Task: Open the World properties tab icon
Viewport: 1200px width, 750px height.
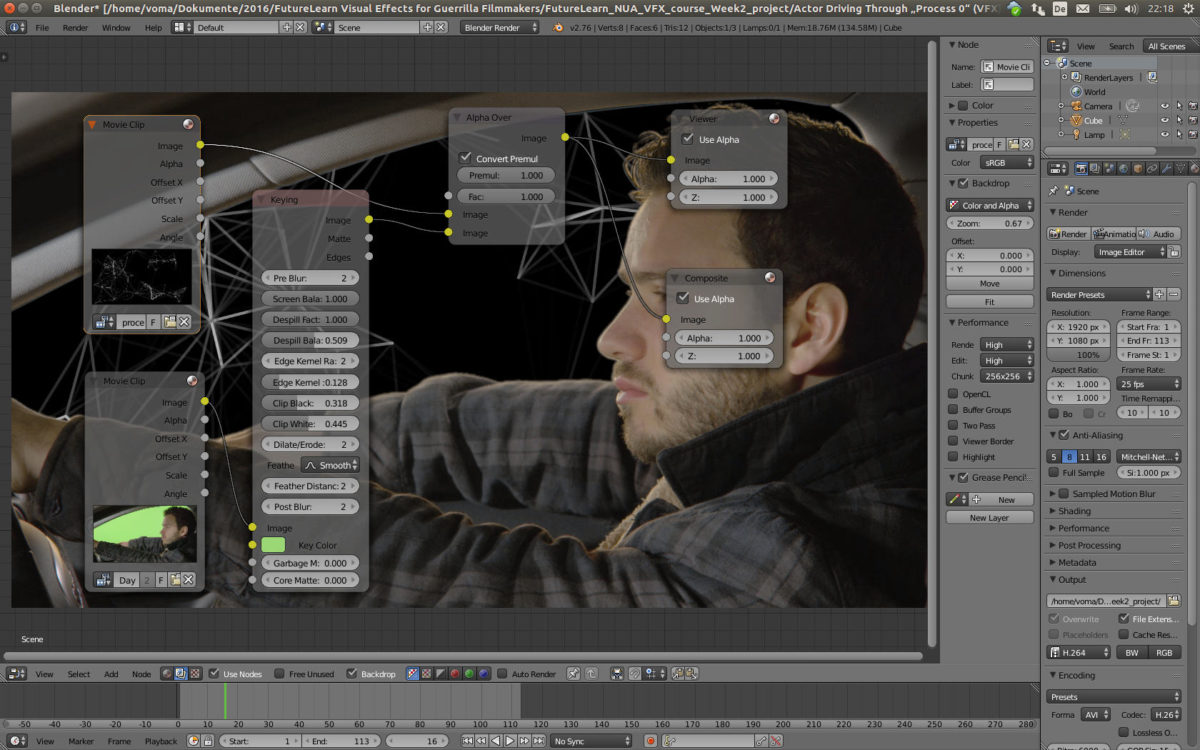Action: pos(1123,169)
